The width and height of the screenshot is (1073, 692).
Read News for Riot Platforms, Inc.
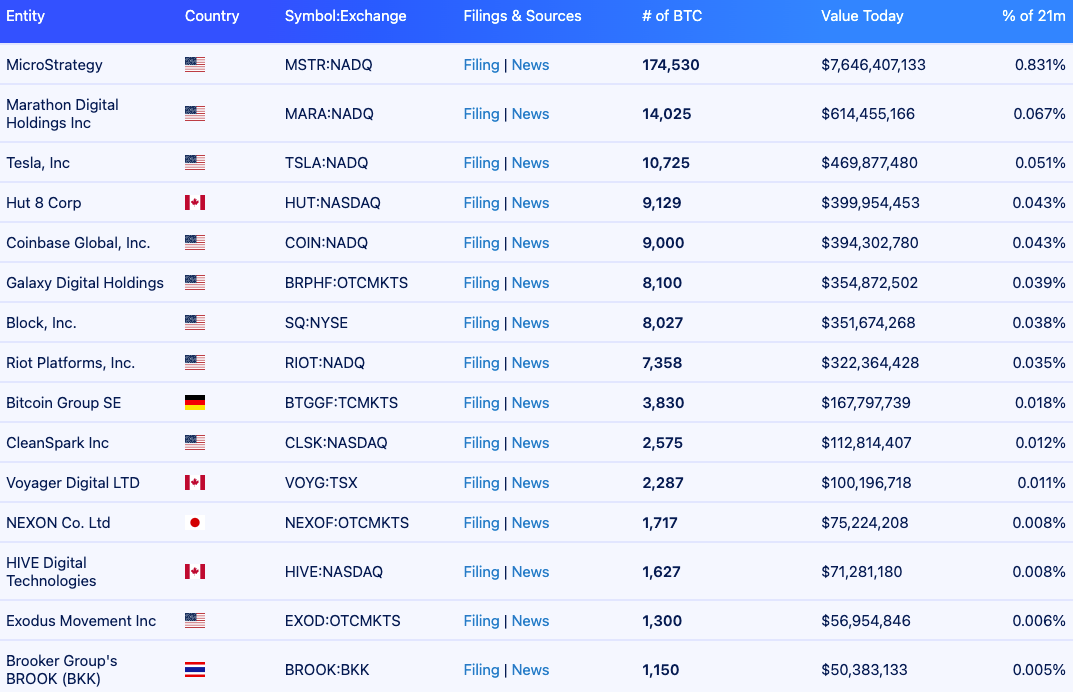(530, 363)
